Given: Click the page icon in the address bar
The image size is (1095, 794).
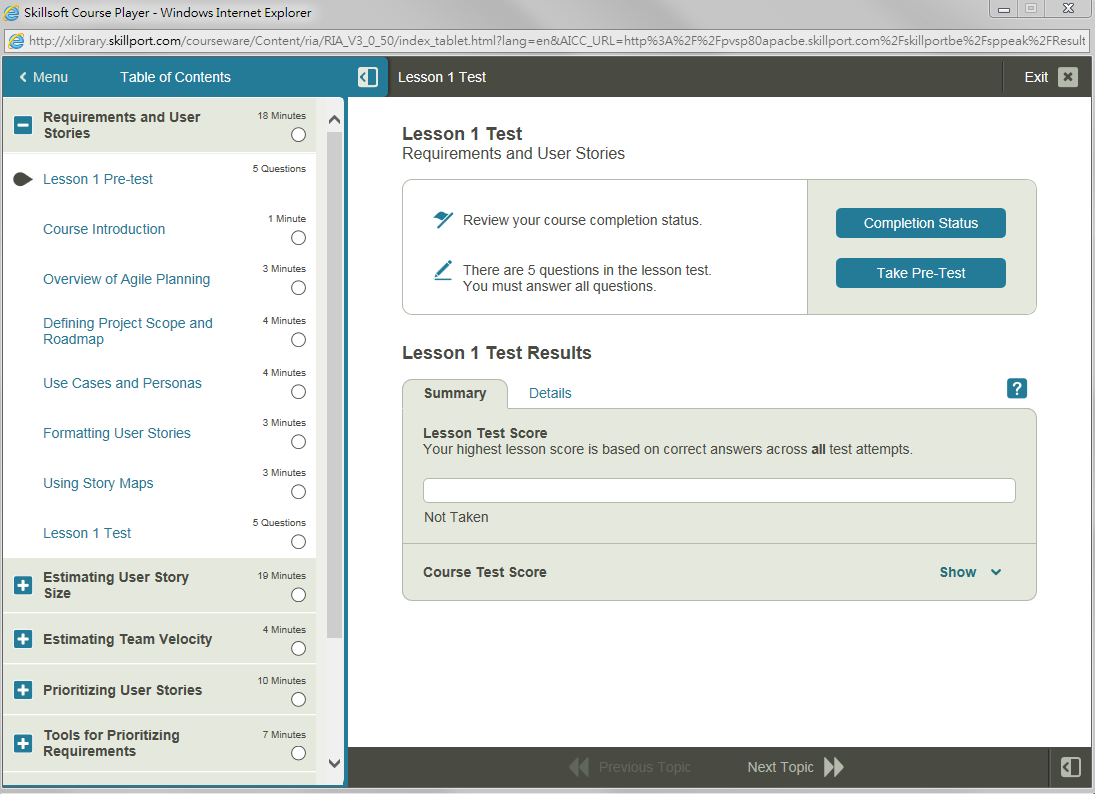Looking at the screenshot, I should point(15,41).
